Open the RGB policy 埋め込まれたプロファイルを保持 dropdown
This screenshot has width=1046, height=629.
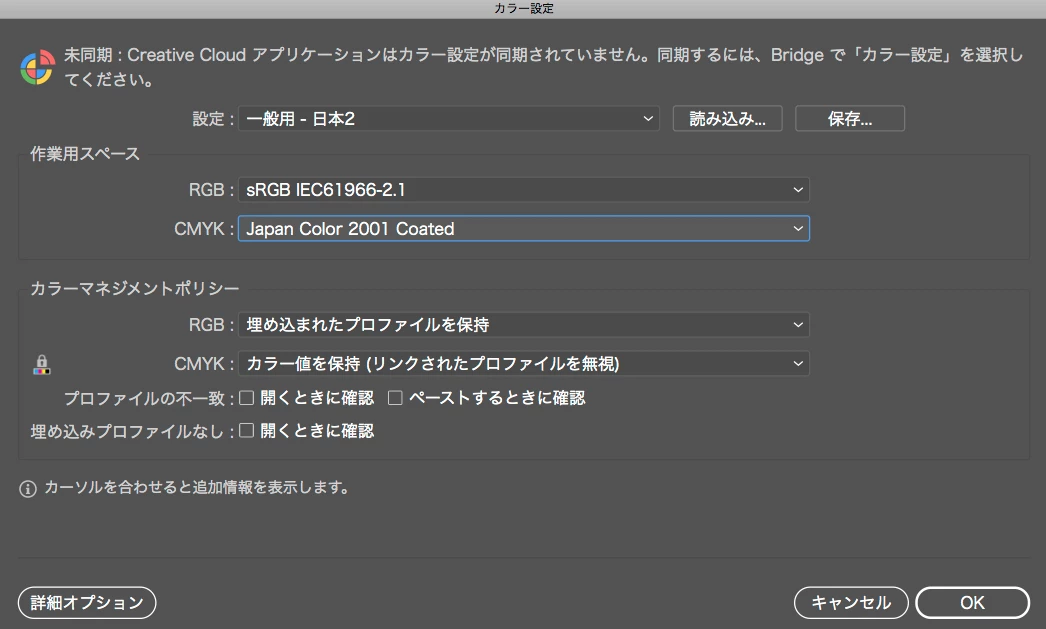click(x=524, y=325)
